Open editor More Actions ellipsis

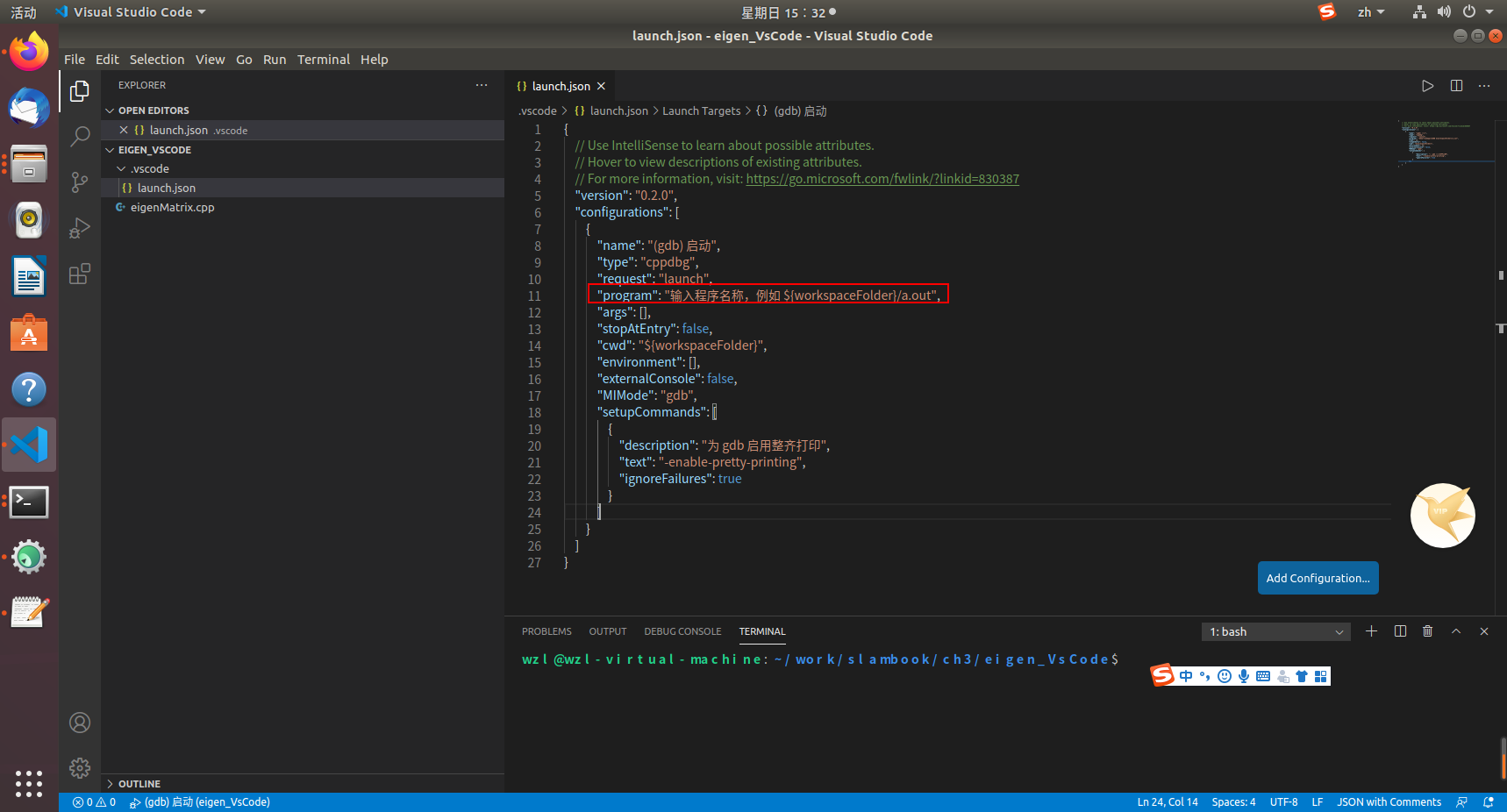click(1484, 86)
